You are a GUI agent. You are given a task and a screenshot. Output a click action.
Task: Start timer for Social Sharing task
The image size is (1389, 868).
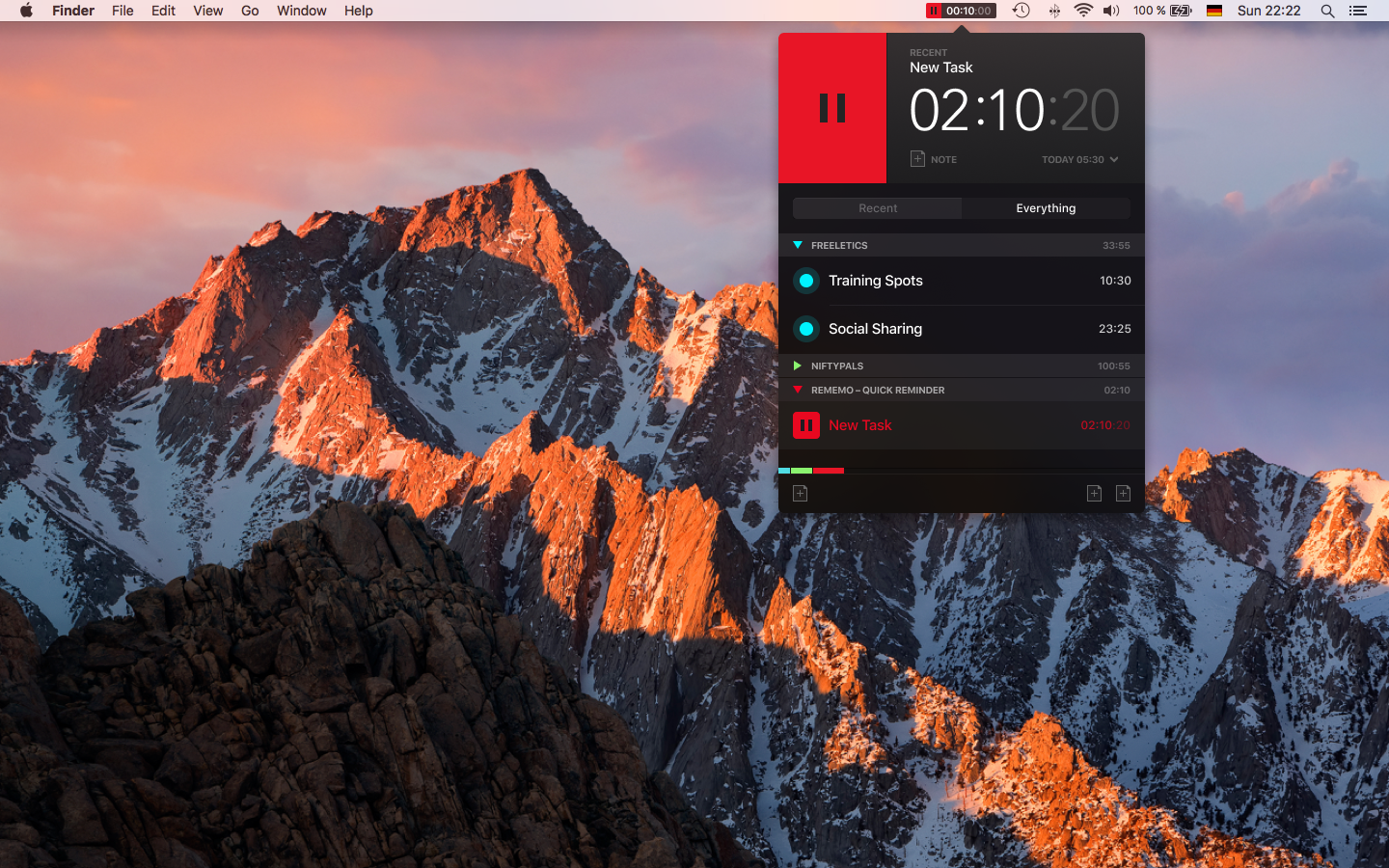[806, 329]
